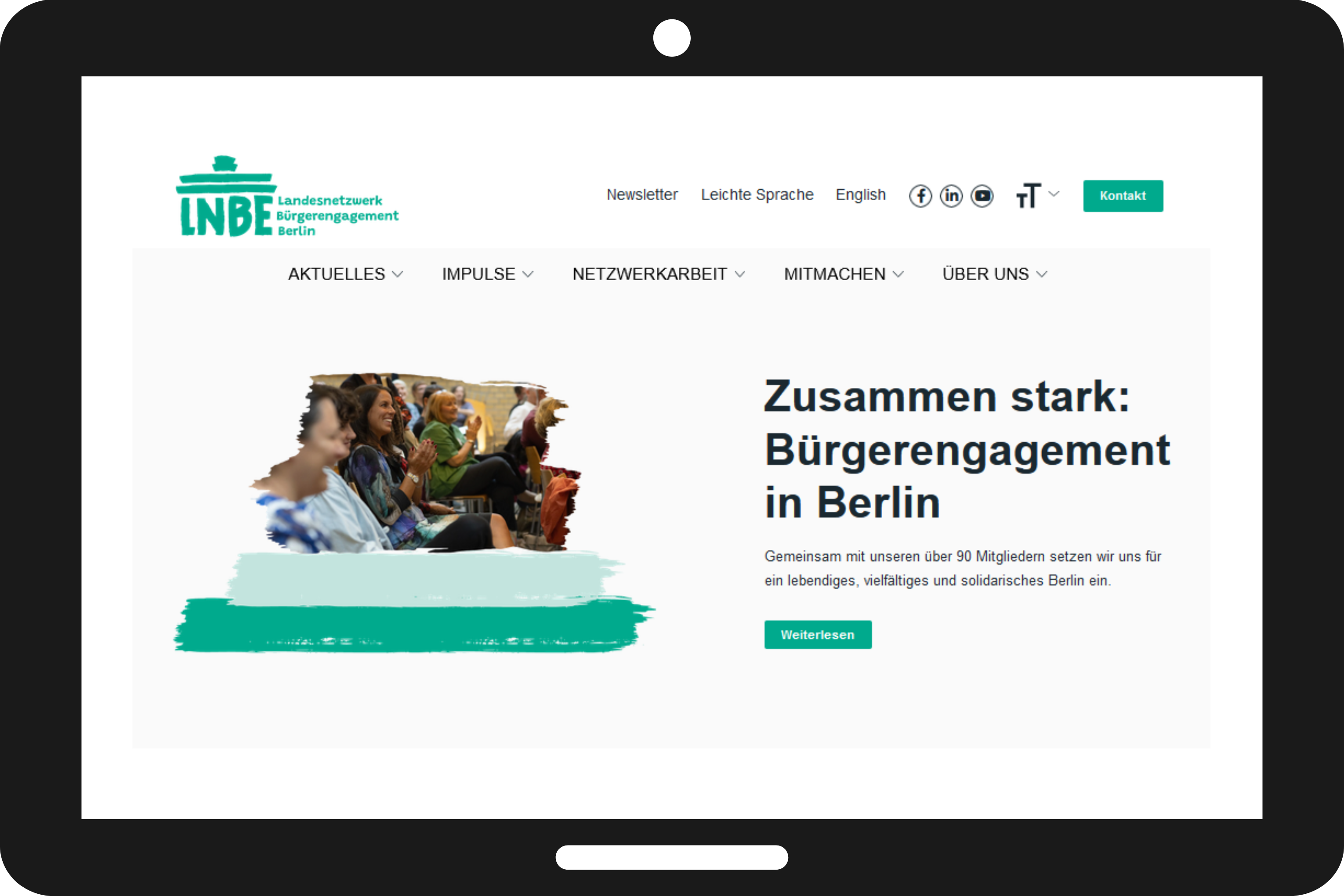
Task: Click the YouTube social media icon
Action: (x=981, y=195)
